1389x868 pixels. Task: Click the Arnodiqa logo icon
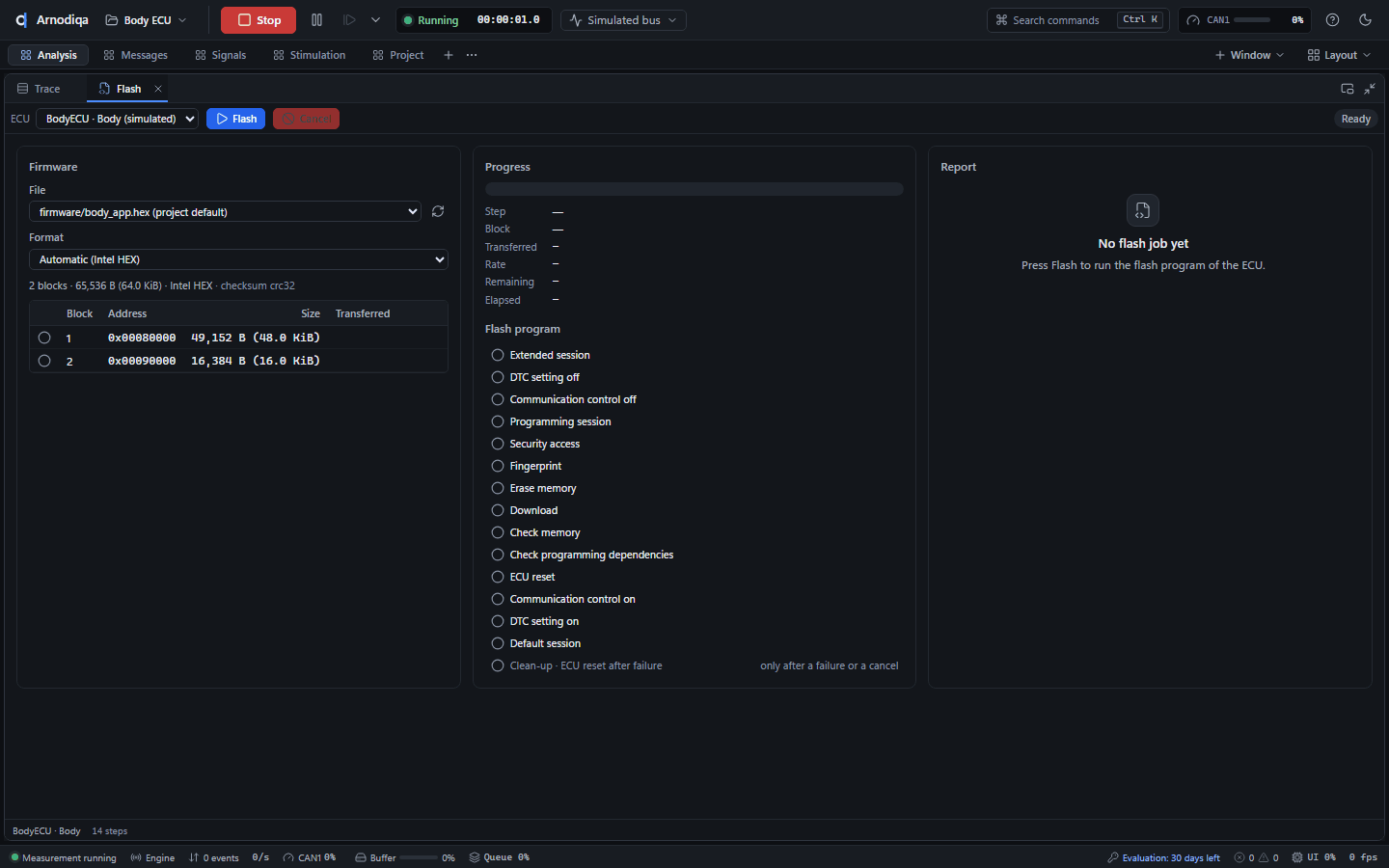[x=20, y=20]
